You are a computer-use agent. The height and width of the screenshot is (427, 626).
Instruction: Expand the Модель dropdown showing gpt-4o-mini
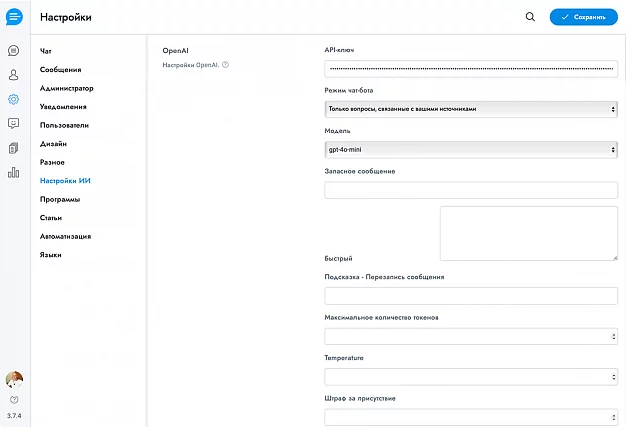(x=470, y=150)
